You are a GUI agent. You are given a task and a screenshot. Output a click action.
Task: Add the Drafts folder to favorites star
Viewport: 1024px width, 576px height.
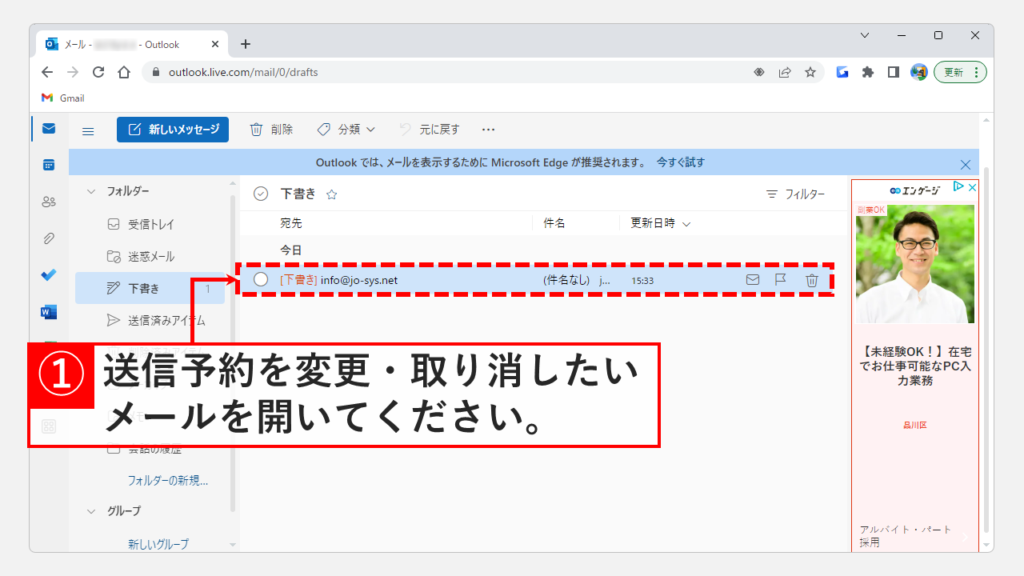click(332, 194)
